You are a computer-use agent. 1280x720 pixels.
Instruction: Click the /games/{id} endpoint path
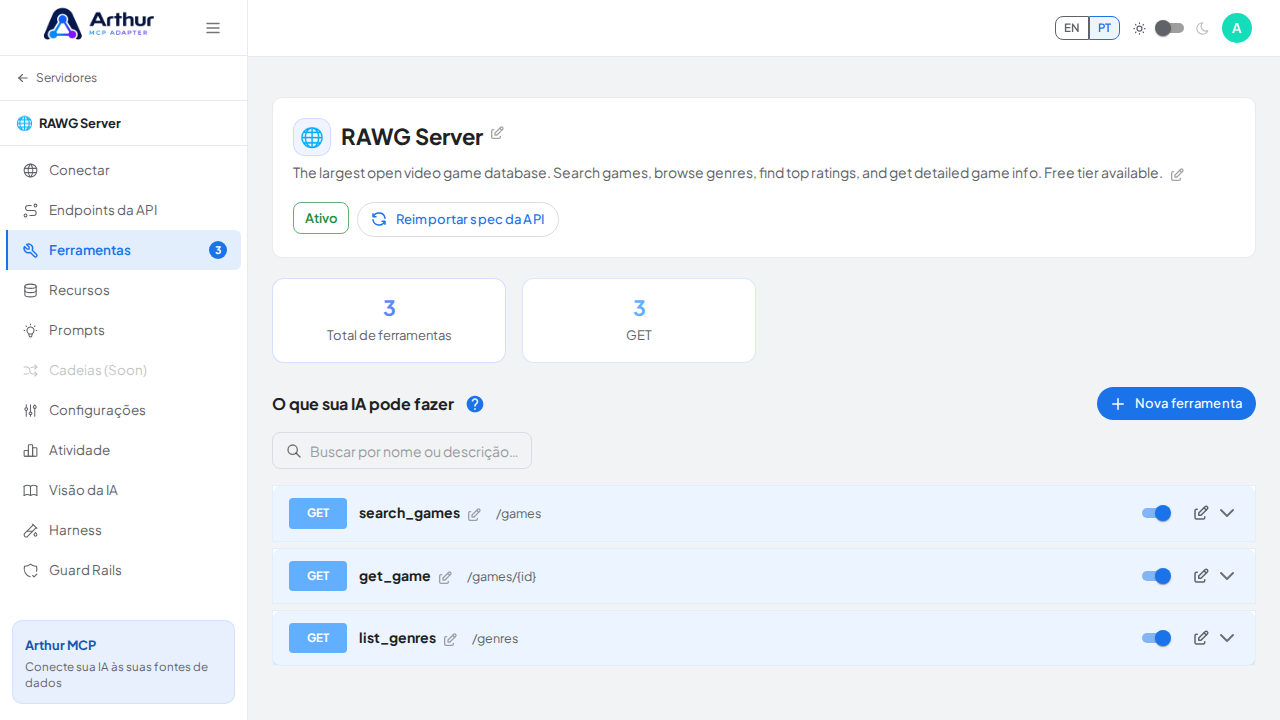coord(501,577)
